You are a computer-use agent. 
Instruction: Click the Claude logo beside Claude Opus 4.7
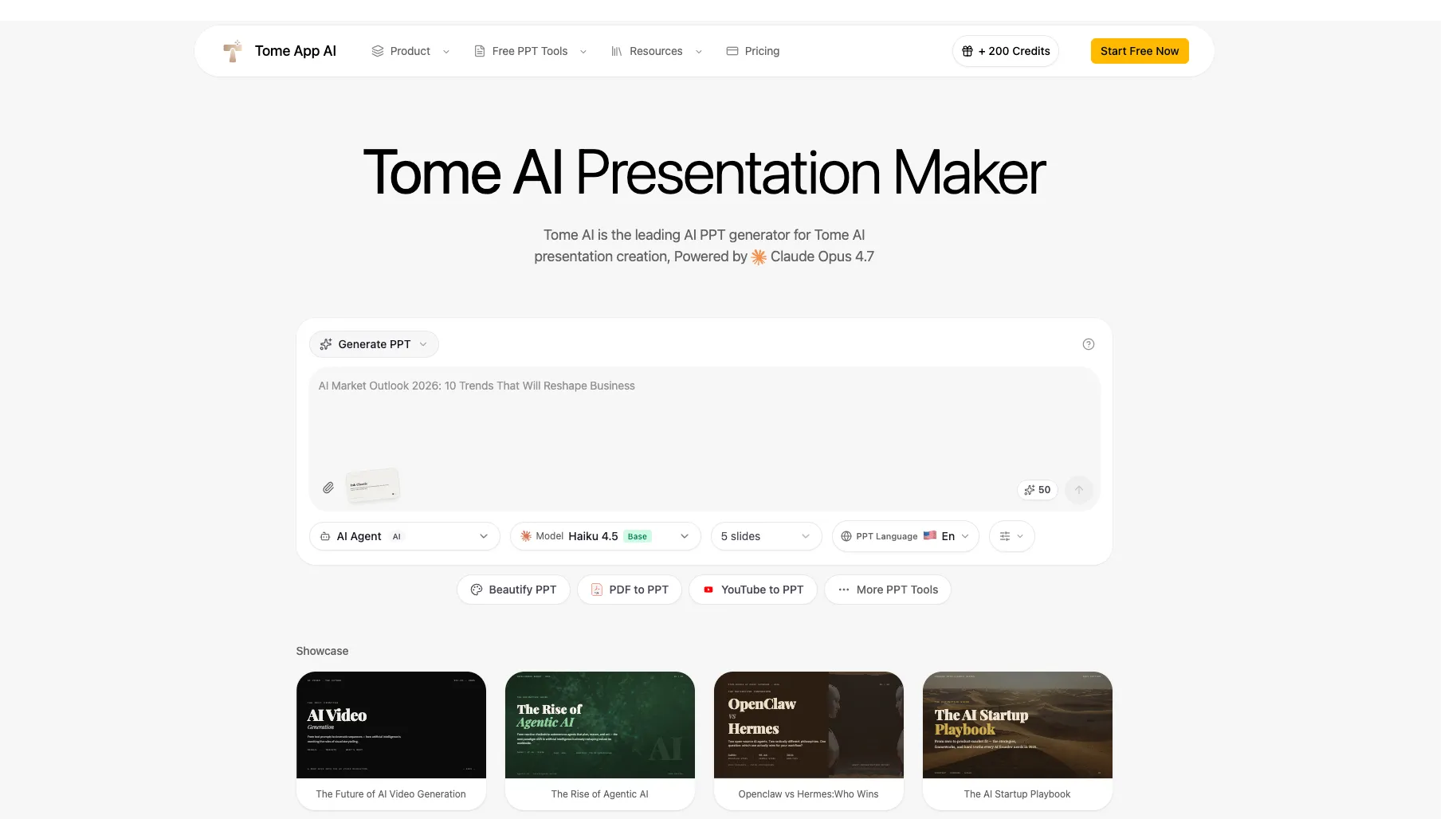tap(759, 257)
